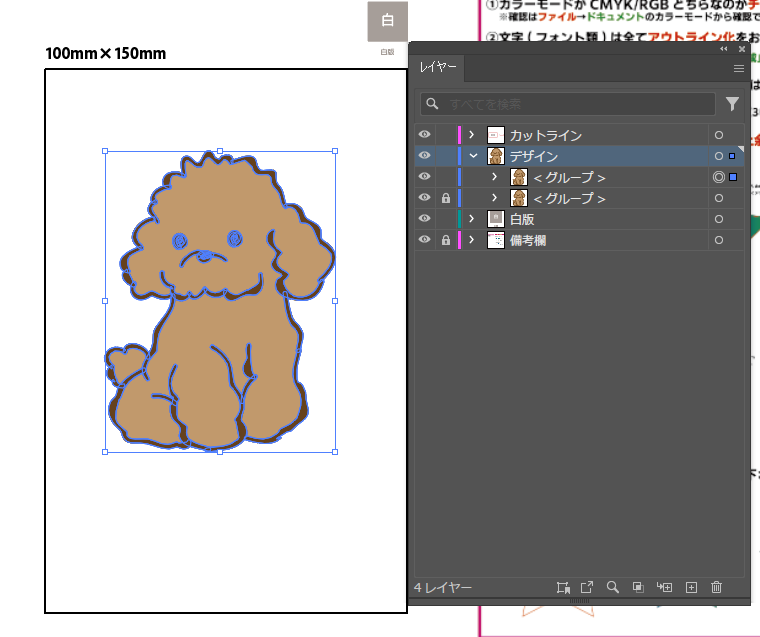Viewport: 760px width, 637px height.
Task: Delete selection with the trash icon
Action: click(x=716, y=588)
